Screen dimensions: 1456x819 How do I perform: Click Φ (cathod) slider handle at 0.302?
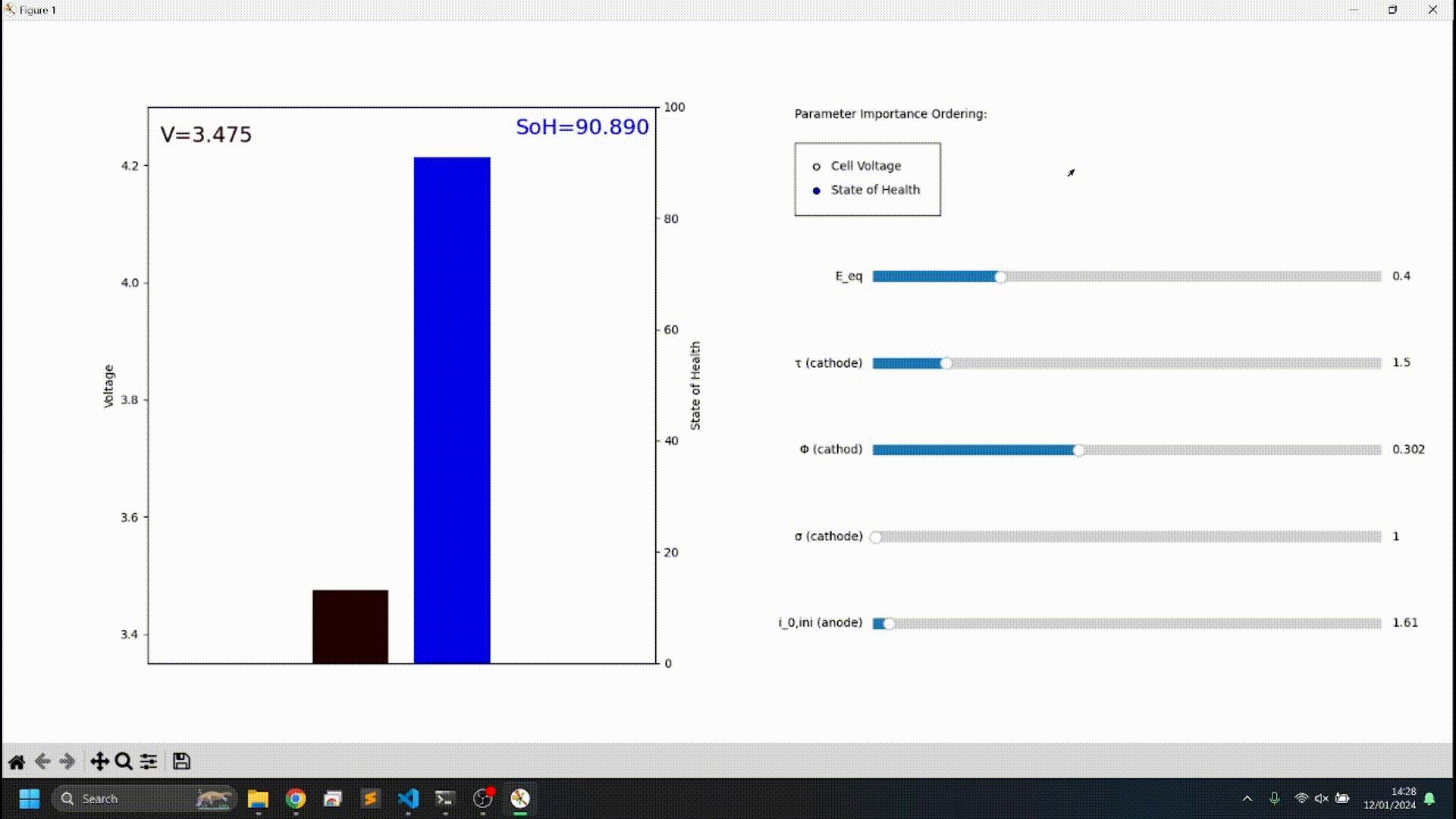click(x=1078, y=449)
